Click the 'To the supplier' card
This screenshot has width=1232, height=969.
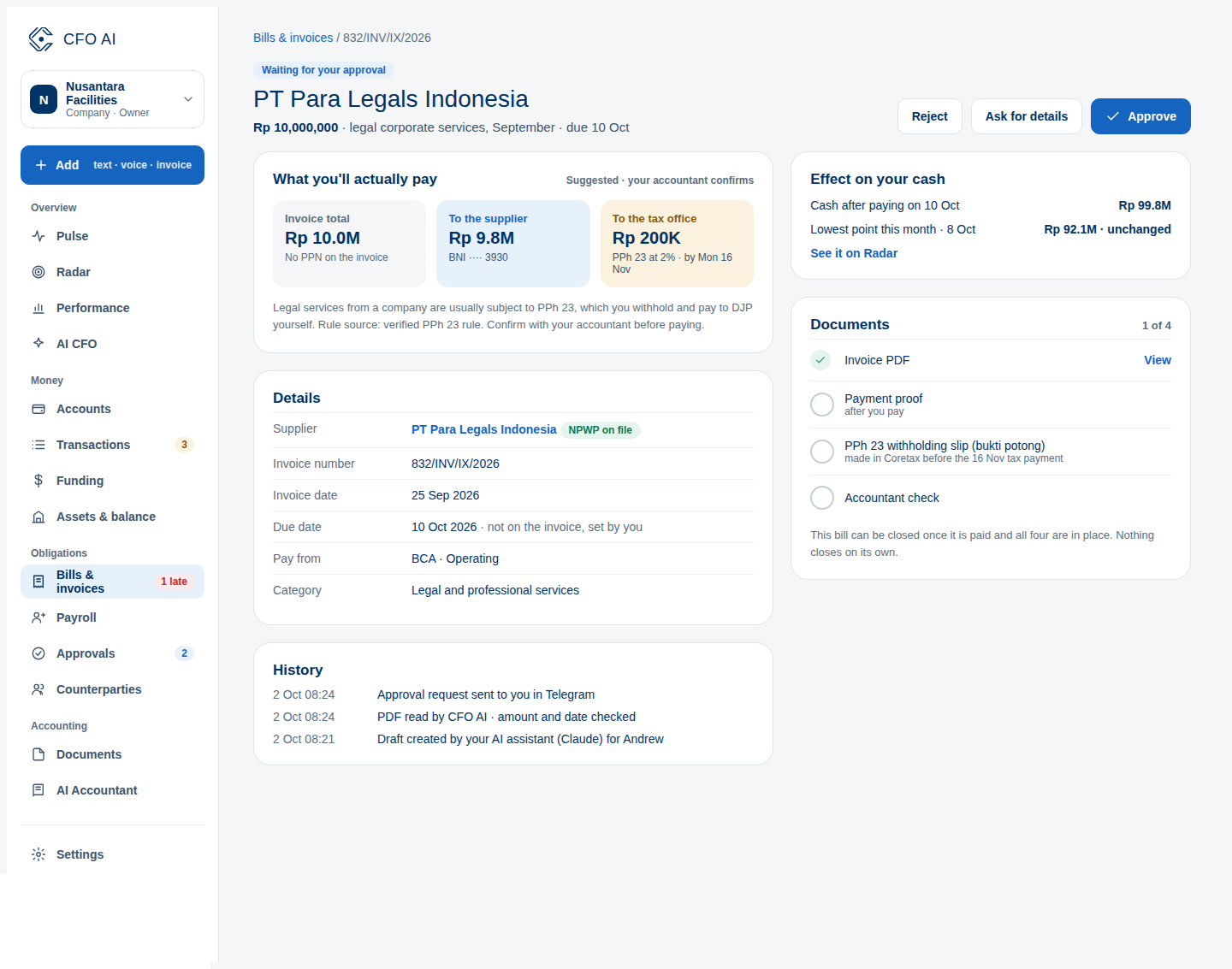[x=512, y=244]
